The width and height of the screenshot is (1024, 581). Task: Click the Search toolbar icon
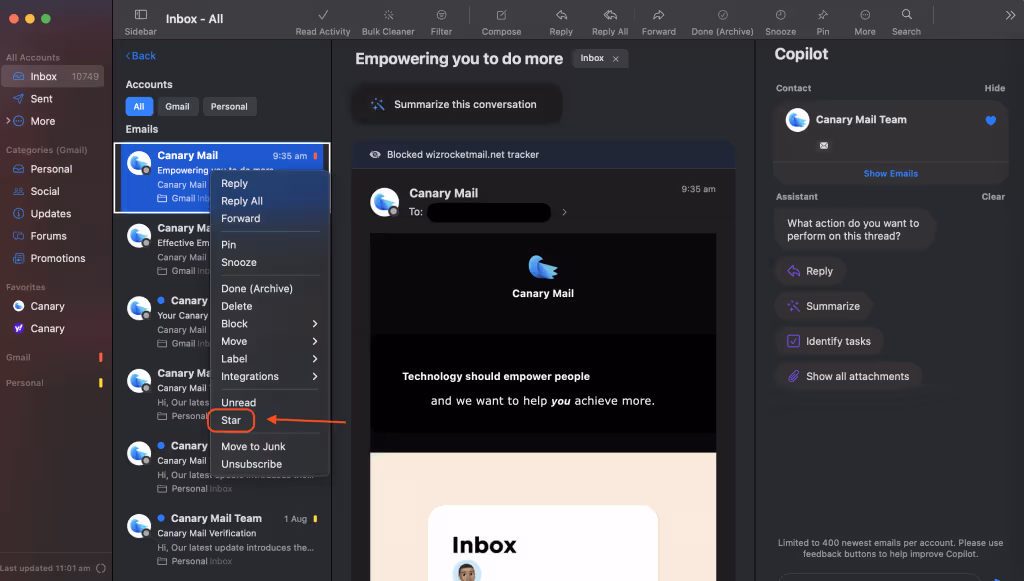coord(906,15)
